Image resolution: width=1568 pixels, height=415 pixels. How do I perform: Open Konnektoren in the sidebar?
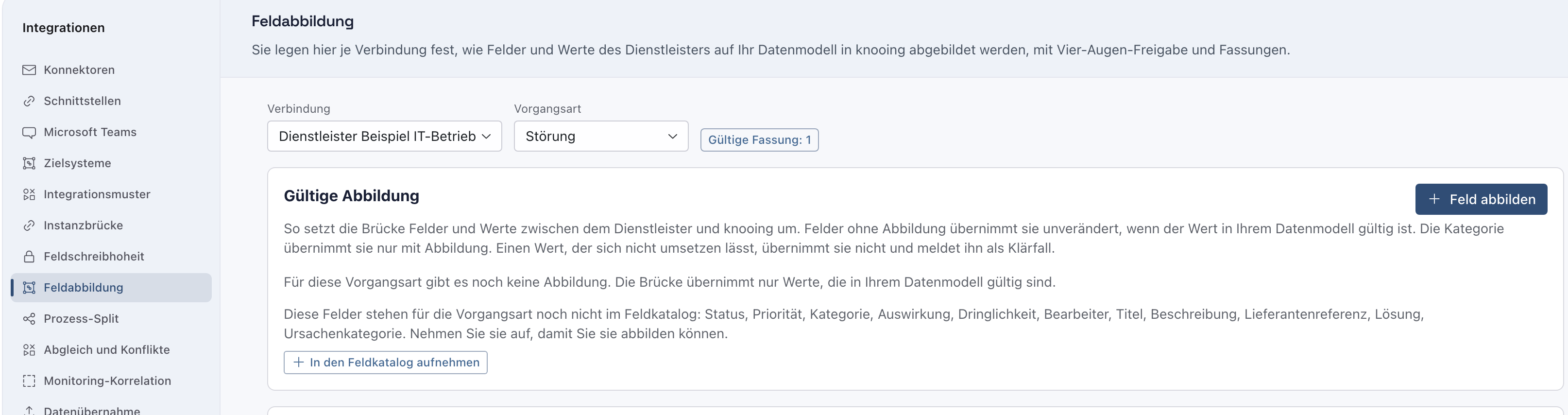(x=111, y=70)
